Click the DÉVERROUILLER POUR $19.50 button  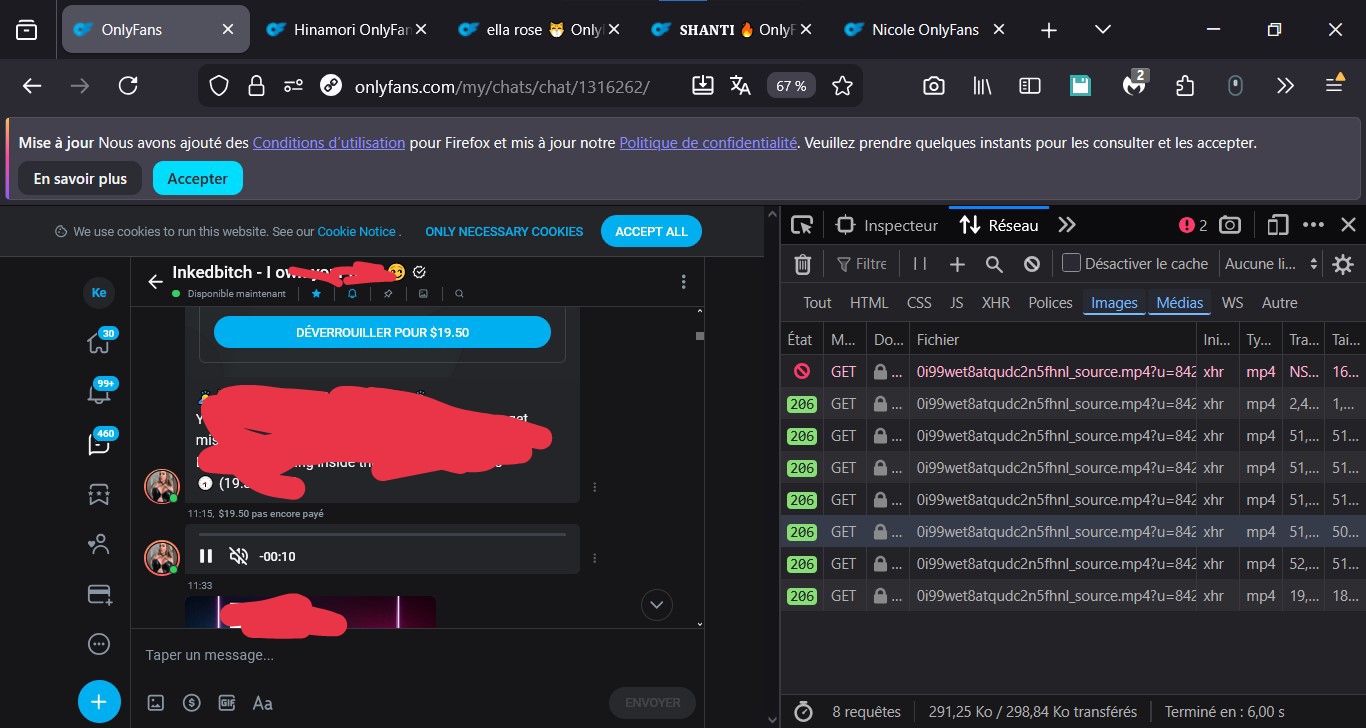tap(382, 332)
